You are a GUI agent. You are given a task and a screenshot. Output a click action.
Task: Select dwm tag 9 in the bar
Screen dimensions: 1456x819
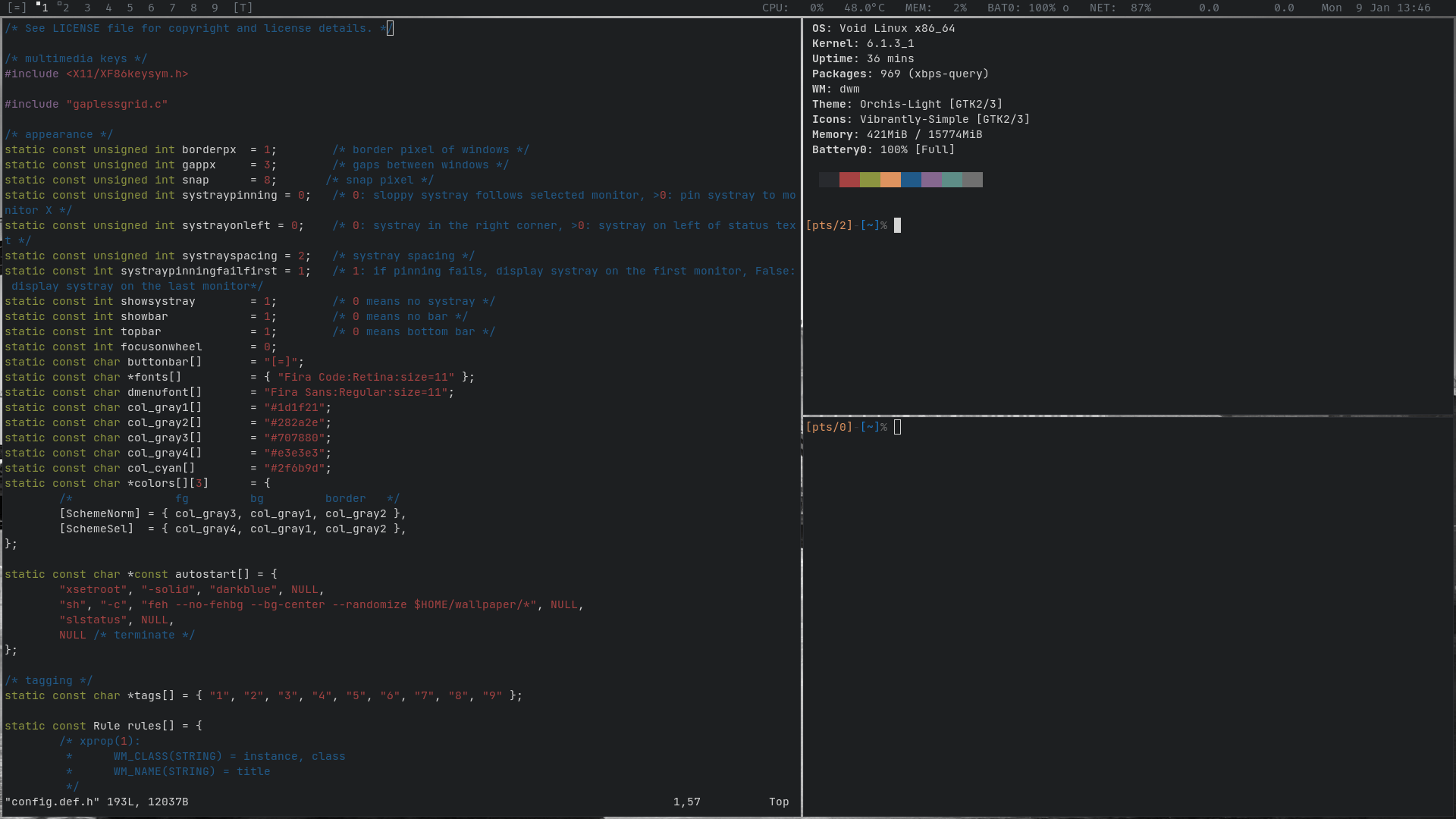click(x=215, y=8)
